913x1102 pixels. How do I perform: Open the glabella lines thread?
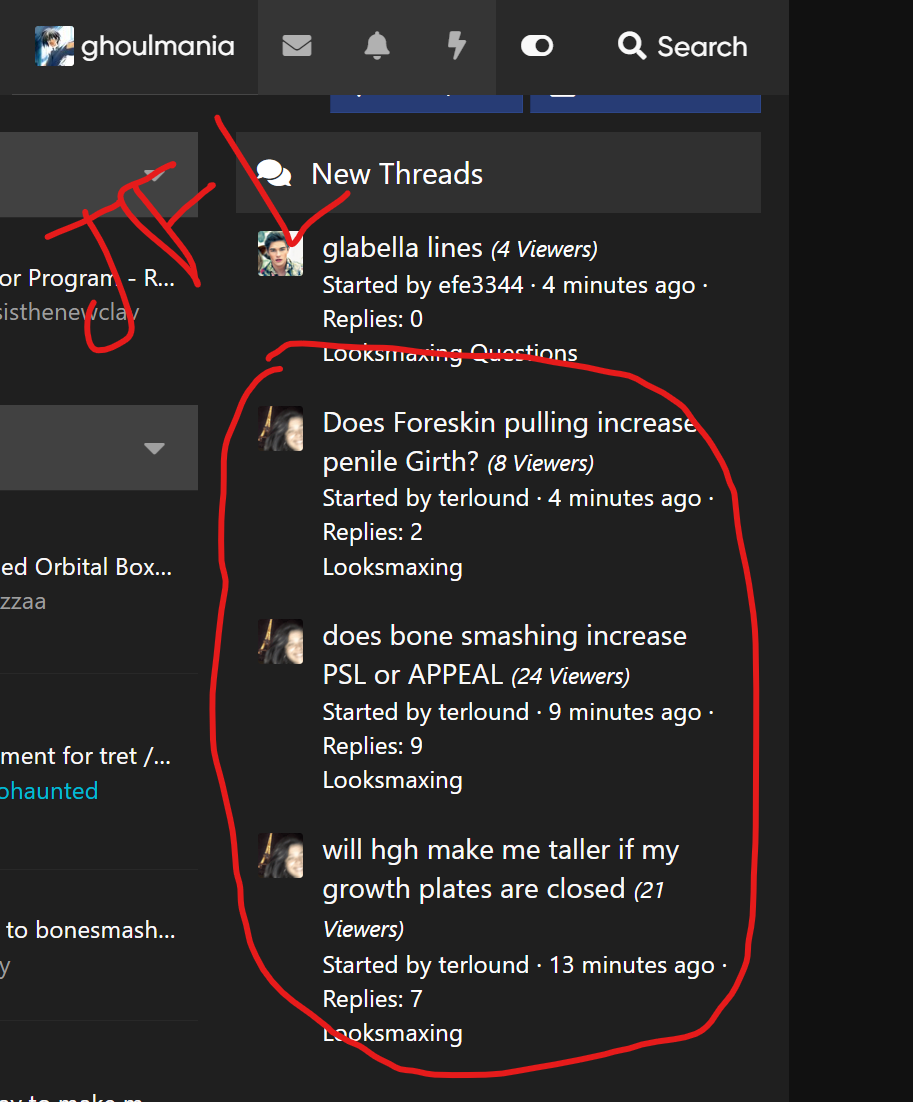point(403,248)
